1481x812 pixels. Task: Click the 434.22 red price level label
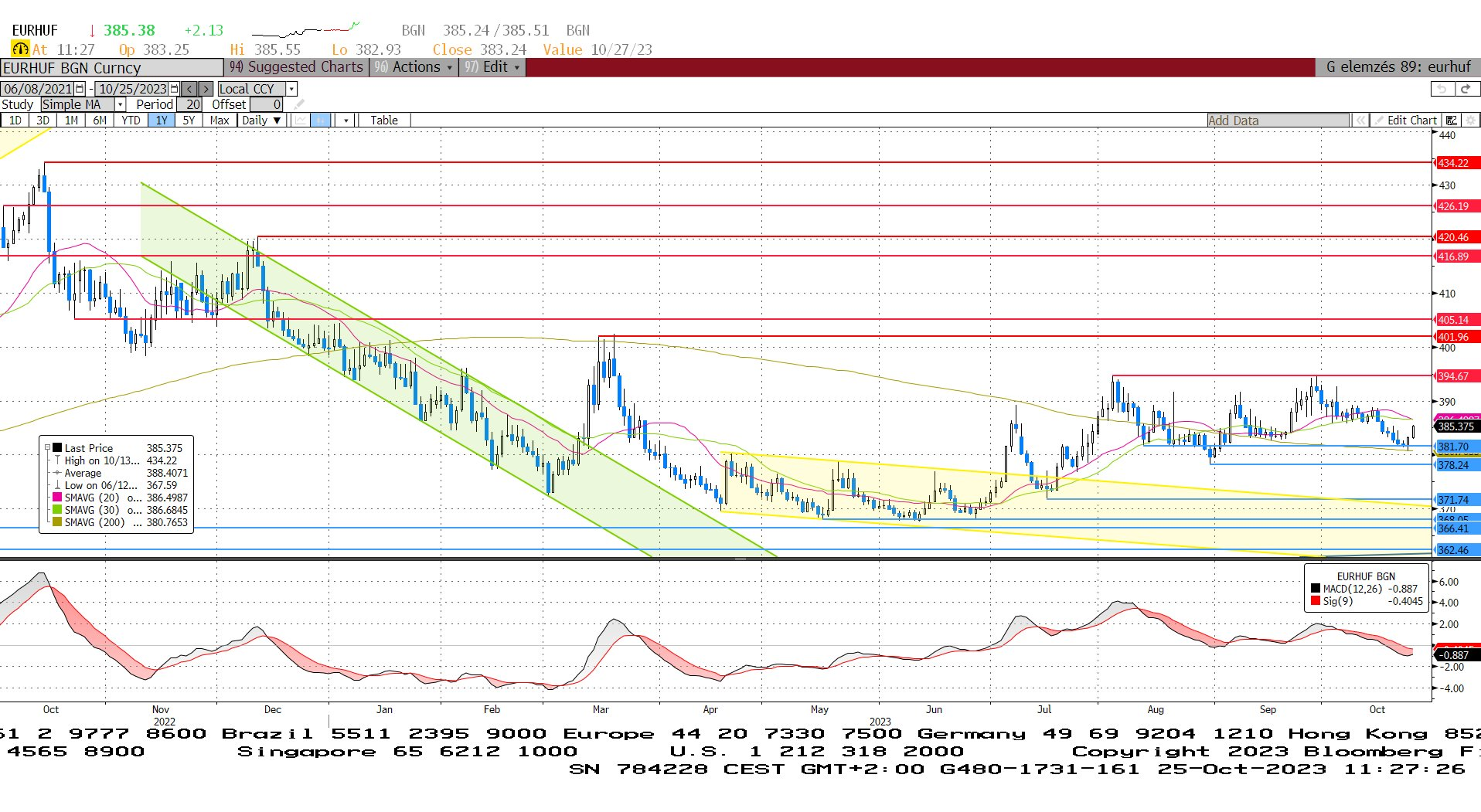1457,163
